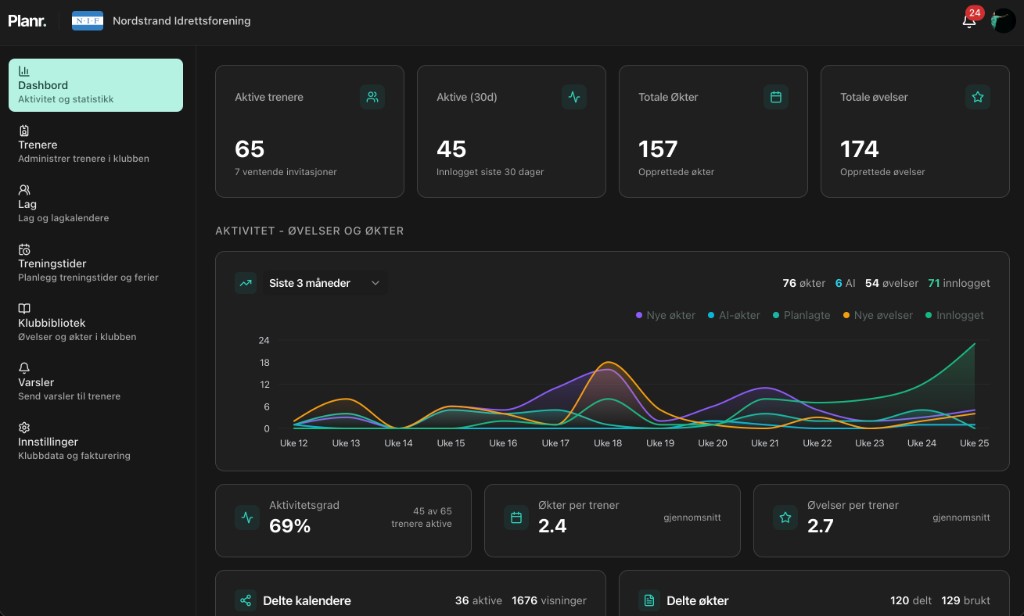Click the green Innlogget legend dot
Image resolution: width=1024 pixels, height=616 pixels.
click(x=929, y=315)
